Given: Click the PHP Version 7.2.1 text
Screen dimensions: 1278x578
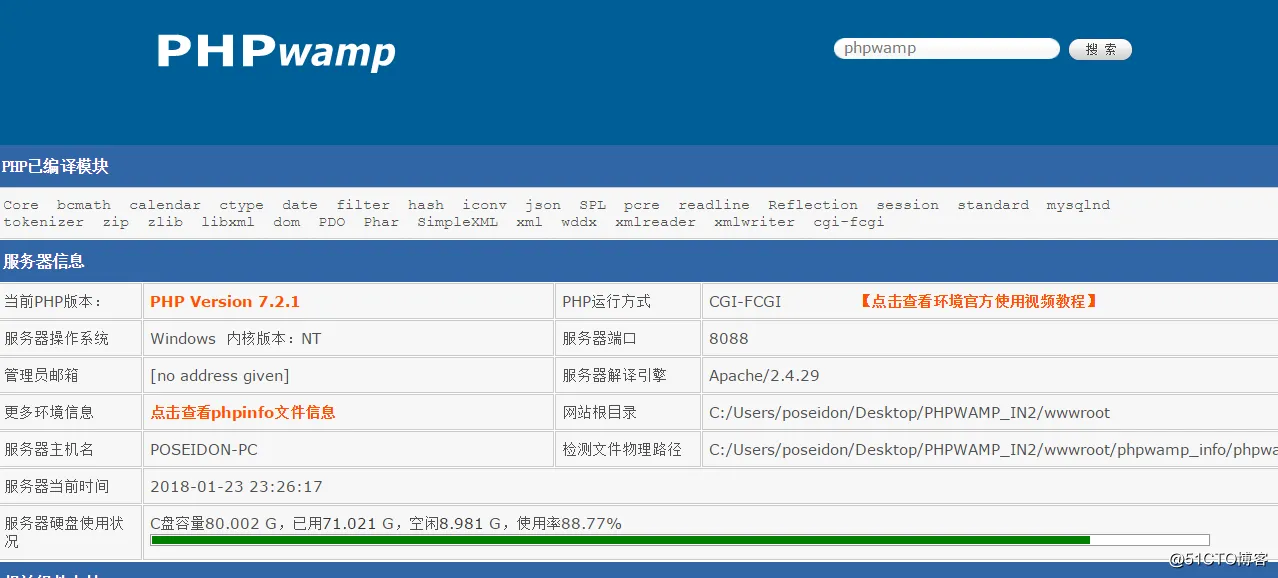Looking at the screenshot, I should pyautogui.click(x=225, y=301).
